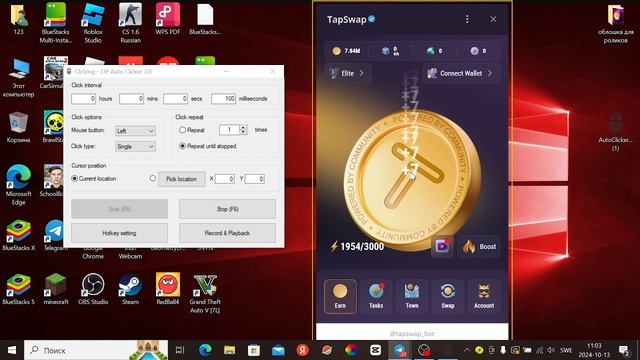Click the repeat times number field

tap(229, 130)
